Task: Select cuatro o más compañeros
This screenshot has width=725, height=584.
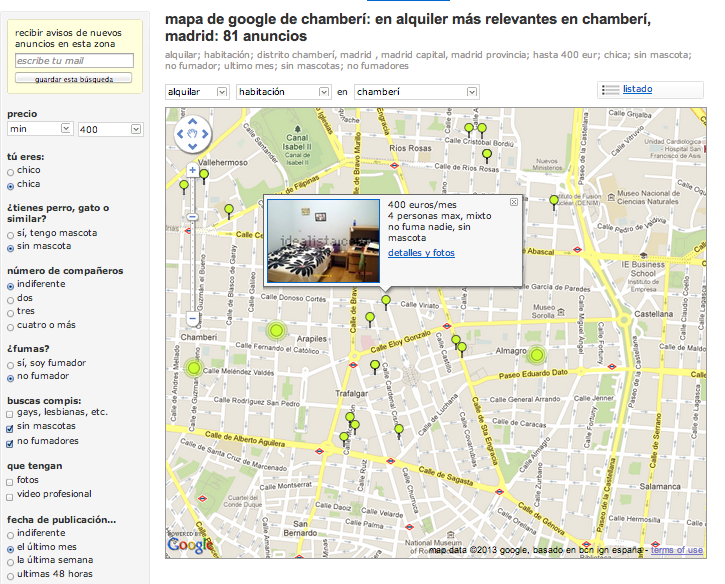Action: (x=10, y=327)
